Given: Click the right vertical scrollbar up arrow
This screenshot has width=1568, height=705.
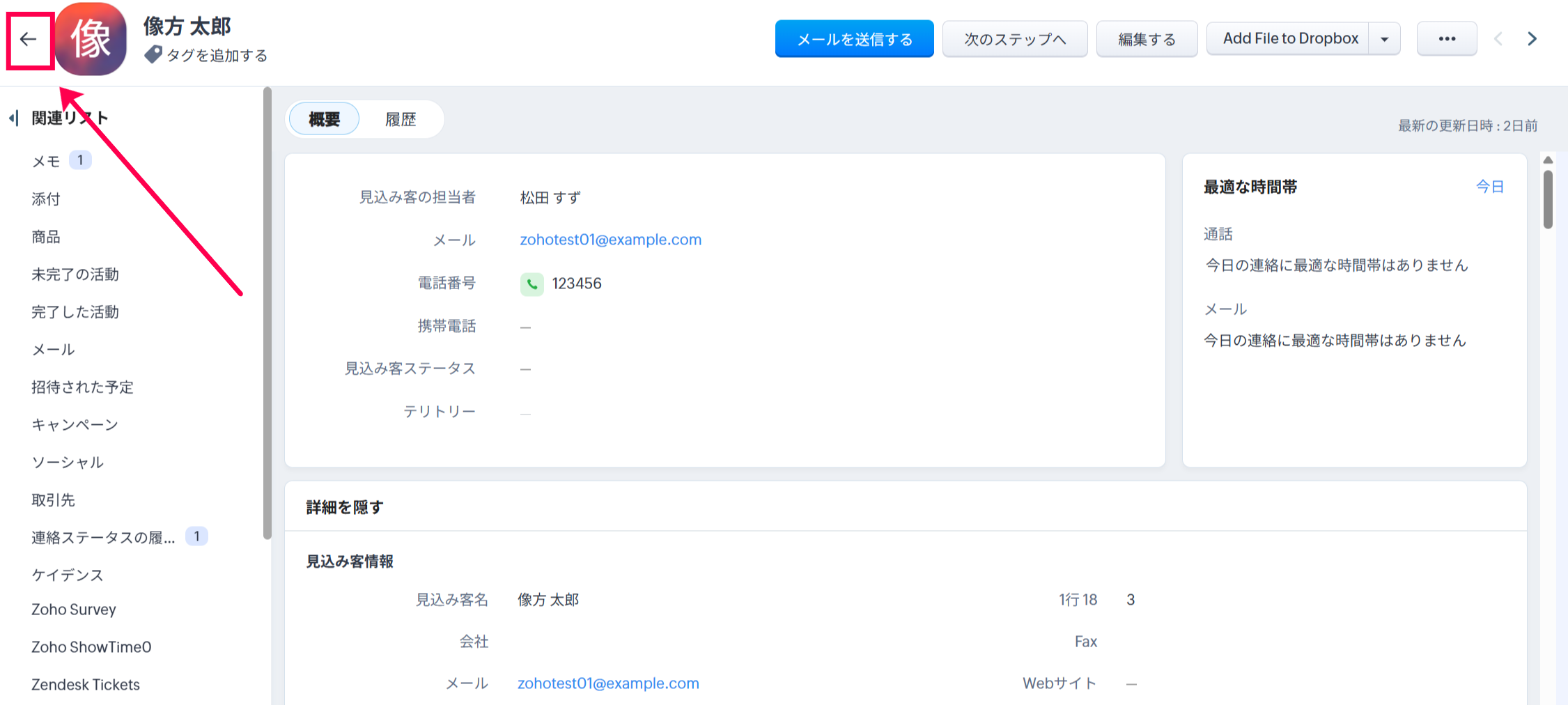Looking at the screenshot, I should coord(1548,160).
